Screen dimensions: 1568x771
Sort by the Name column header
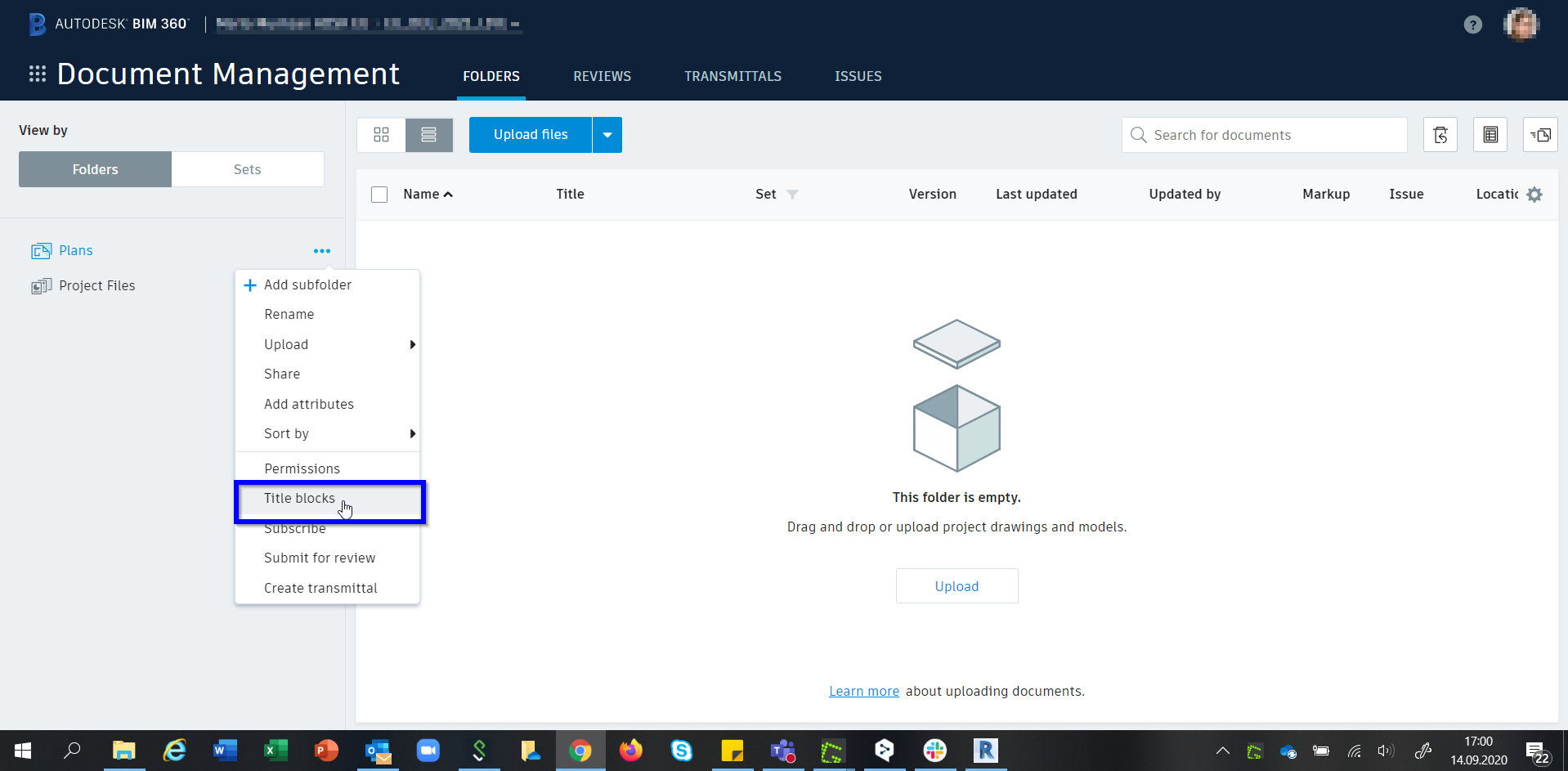[428, 195]
